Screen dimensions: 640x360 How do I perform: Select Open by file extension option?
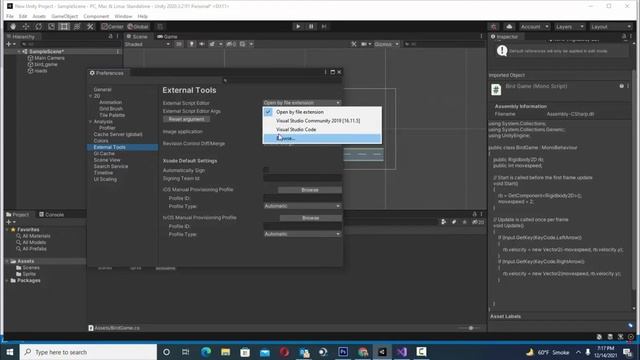[x=322, y=112]
